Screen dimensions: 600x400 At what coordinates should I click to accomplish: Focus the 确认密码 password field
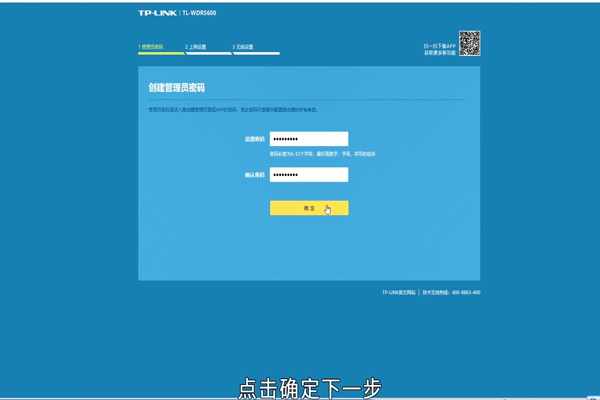pyautogui.click(x=309, y=175)
